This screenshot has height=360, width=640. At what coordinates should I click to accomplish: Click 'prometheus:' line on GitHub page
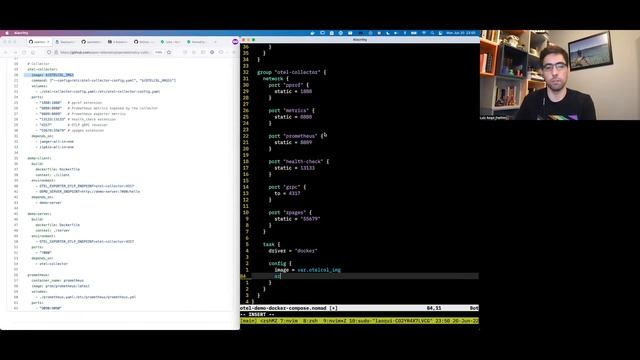[x=38, y=275]
